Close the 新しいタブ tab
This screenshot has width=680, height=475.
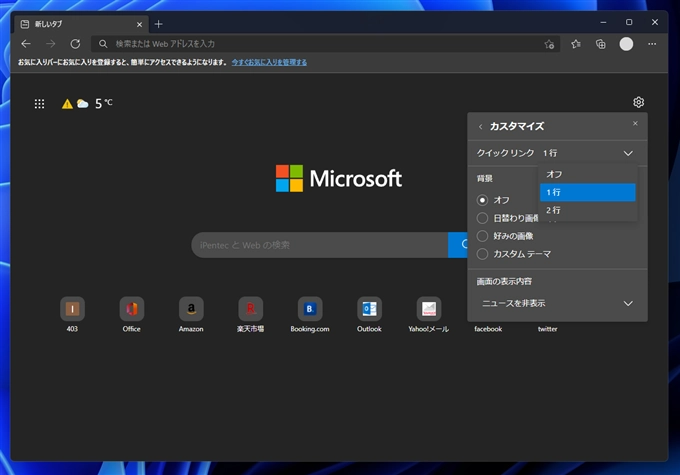click(x=139, y=24)
